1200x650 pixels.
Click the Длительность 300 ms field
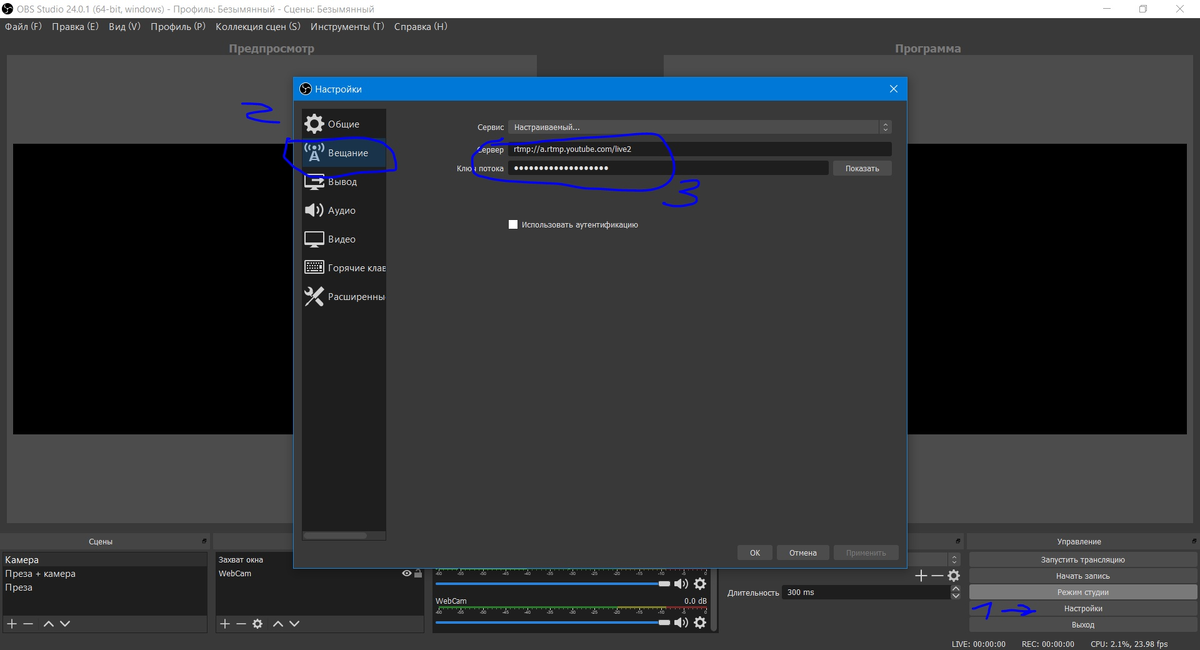click(865, 592)
